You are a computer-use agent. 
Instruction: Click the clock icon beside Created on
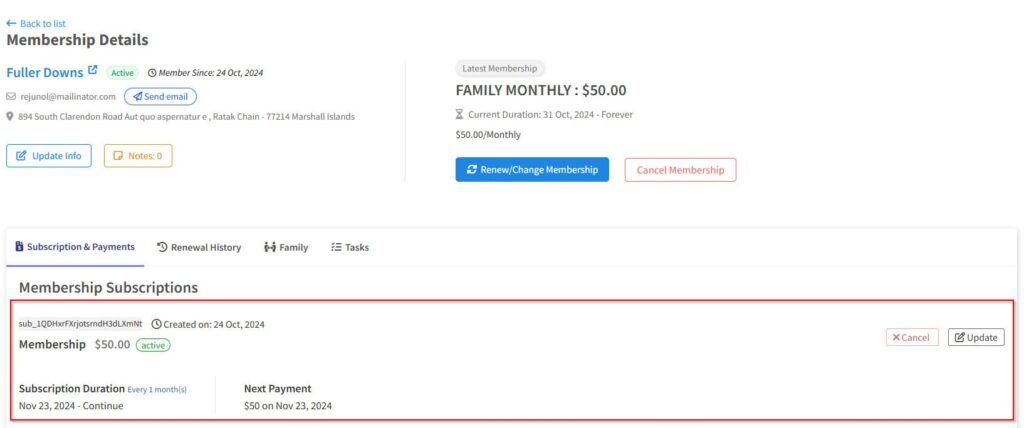point(156,324)
